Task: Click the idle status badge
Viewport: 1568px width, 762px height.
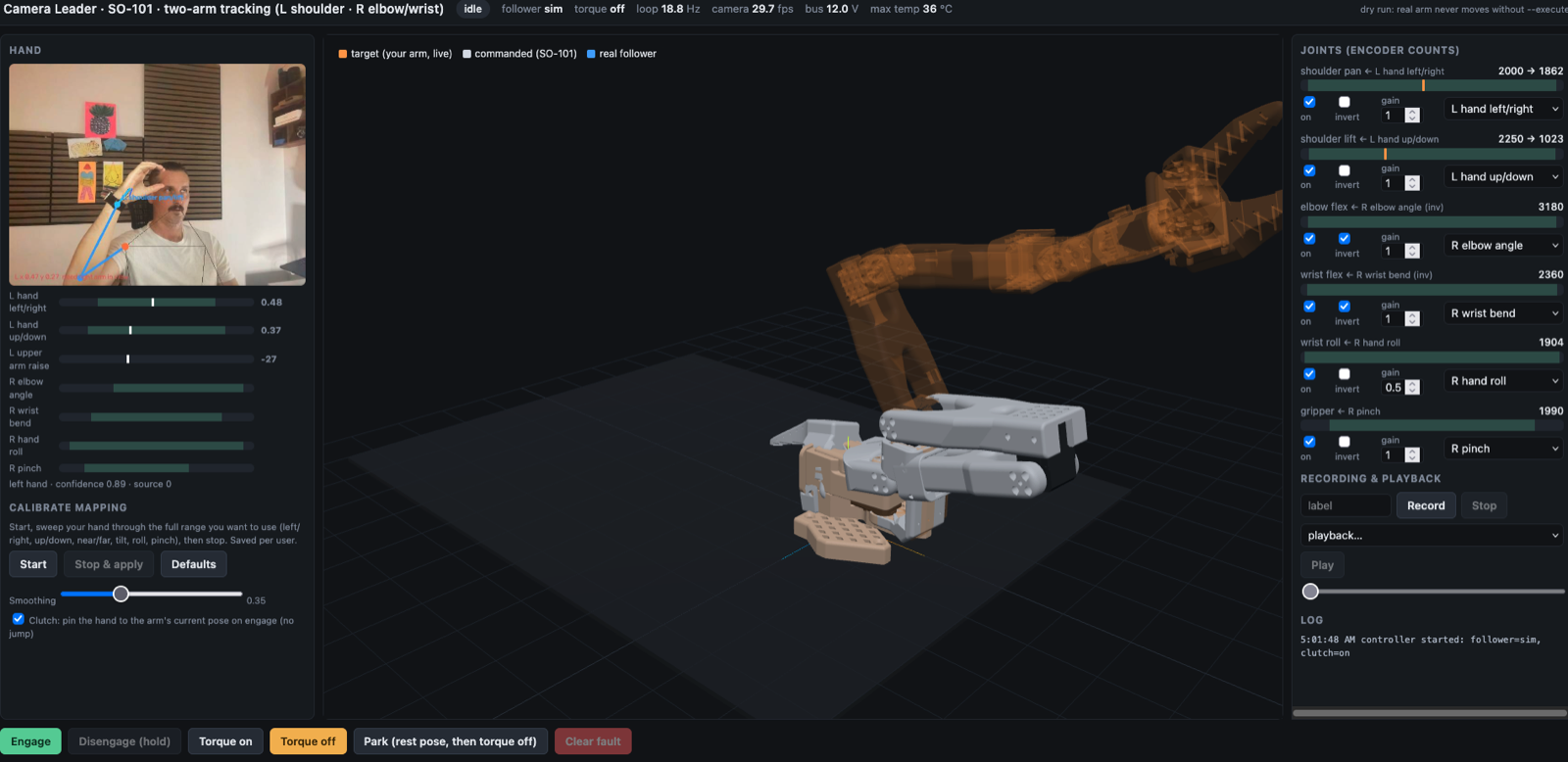Action: (472, 9)
